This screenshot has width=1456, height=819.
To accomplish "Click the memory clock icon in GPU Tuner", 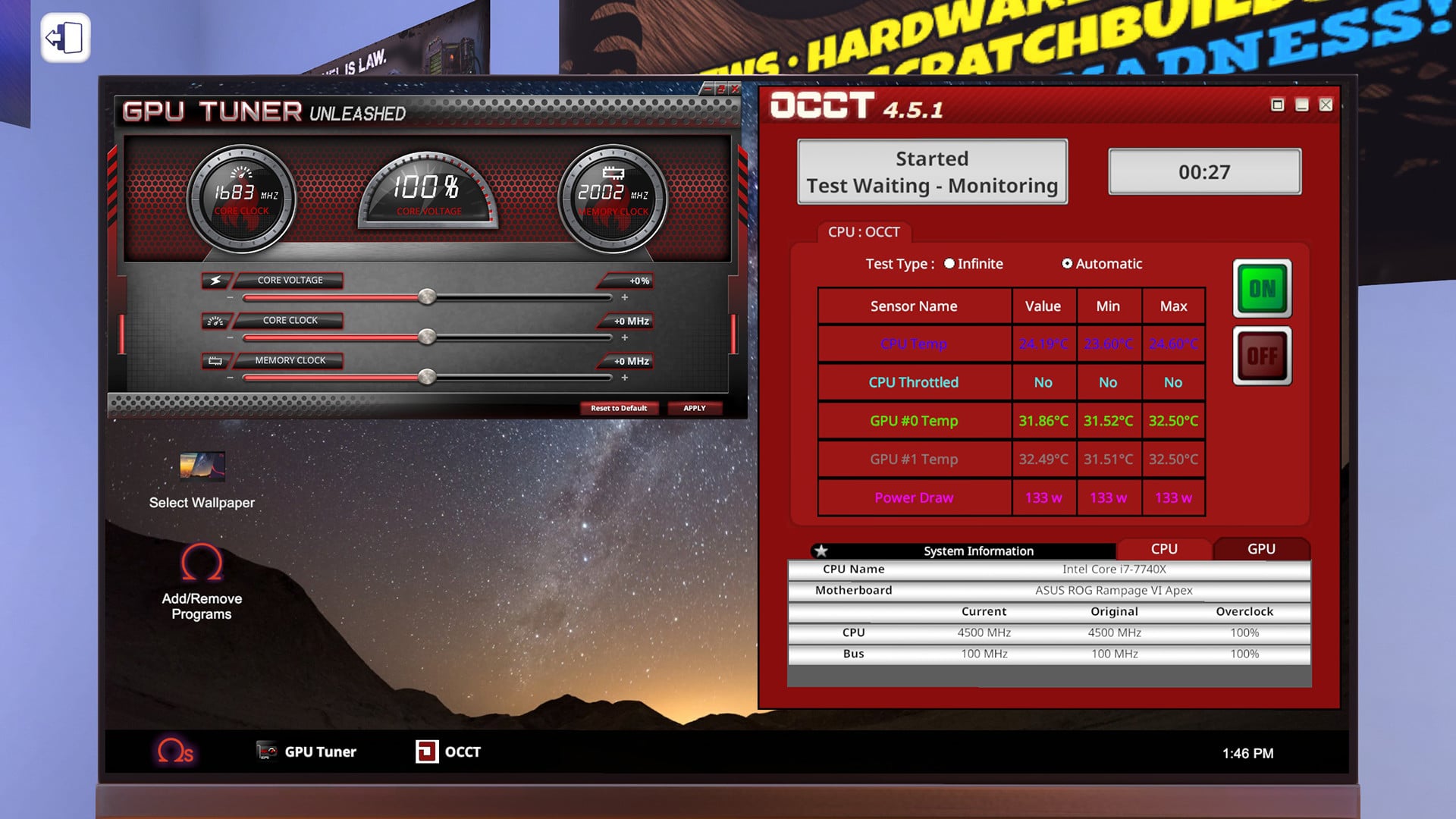I will point(214,360).
